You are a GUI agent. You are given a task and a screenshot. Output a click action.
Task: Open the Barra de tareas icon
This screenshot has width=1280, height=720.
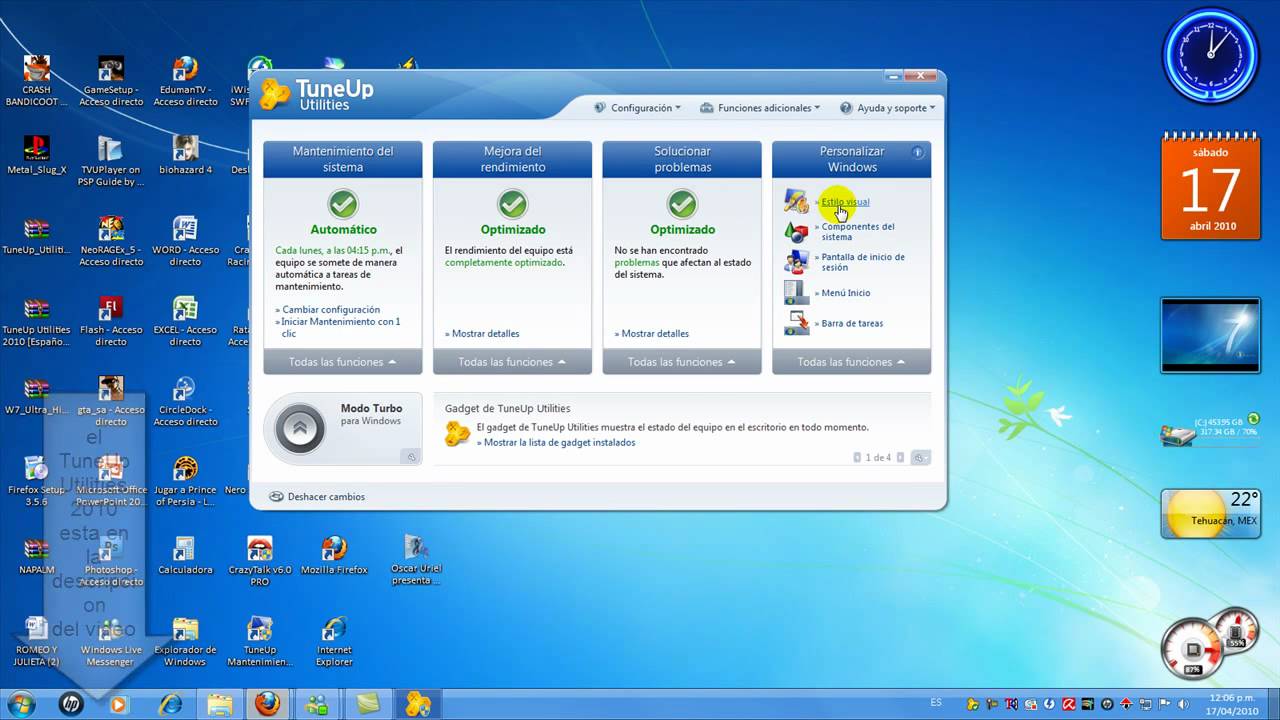796,323
